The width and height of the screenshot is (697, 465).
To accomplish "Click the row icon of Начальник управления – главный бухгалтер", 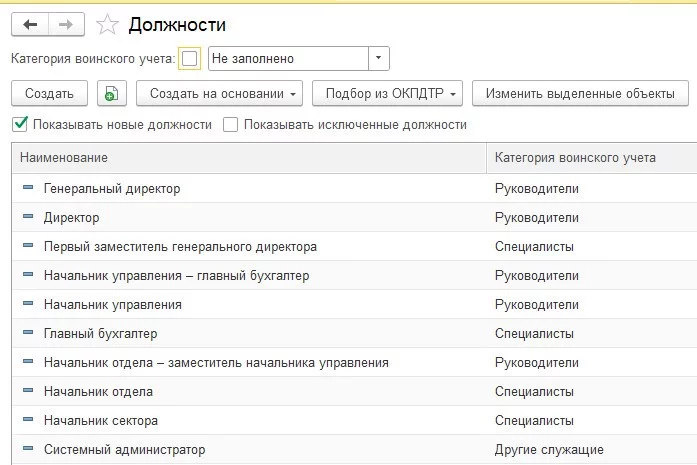I will pyautogui.click(x=28, y=274).
